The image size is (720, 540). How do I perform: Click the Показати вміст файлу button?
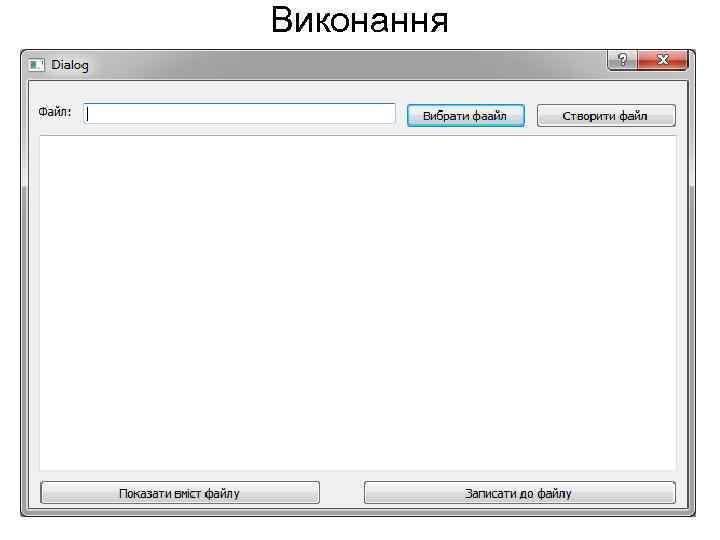(180, 493)
